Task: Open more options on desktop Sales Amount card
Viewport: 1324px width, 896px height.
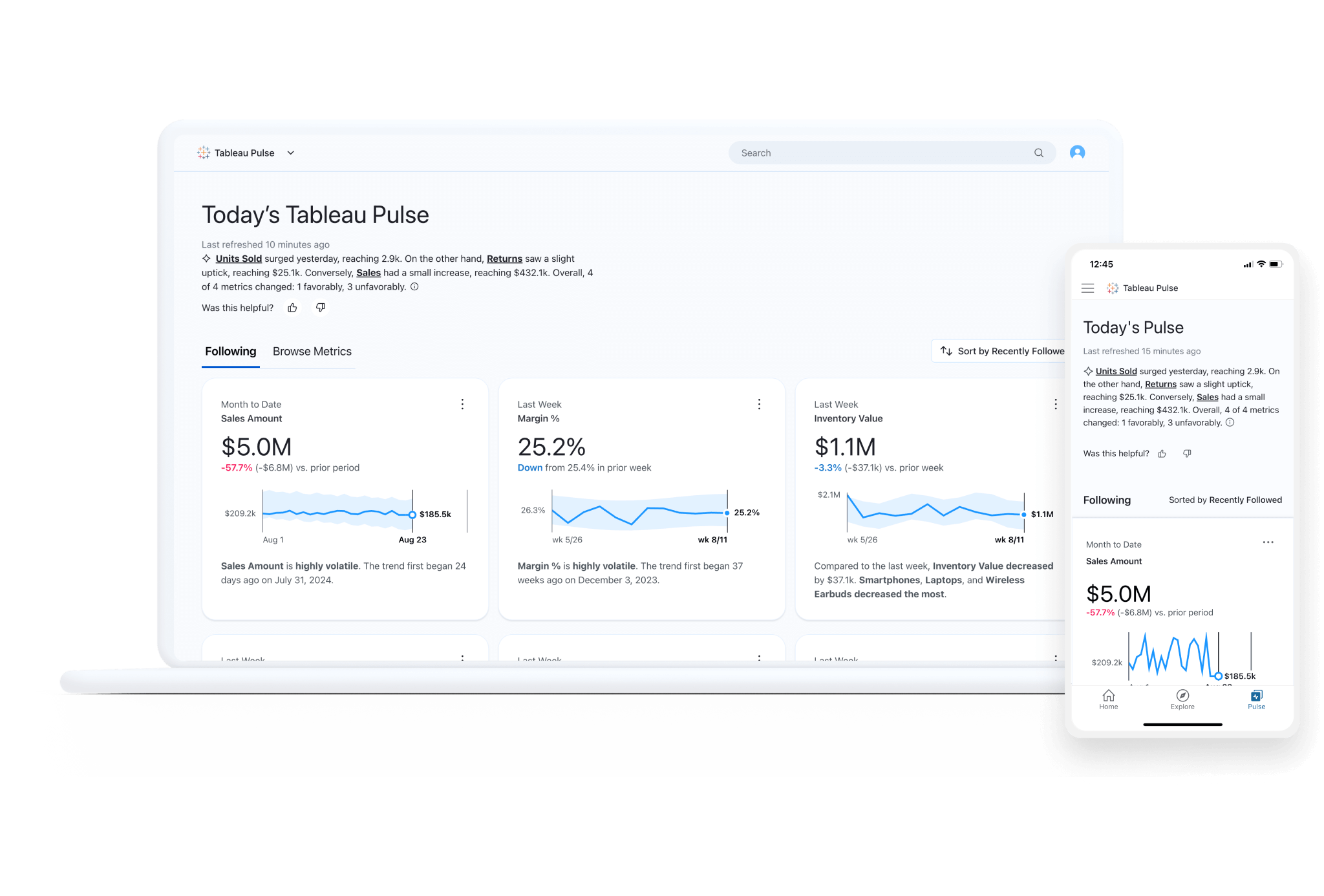Action: (462, 404)
